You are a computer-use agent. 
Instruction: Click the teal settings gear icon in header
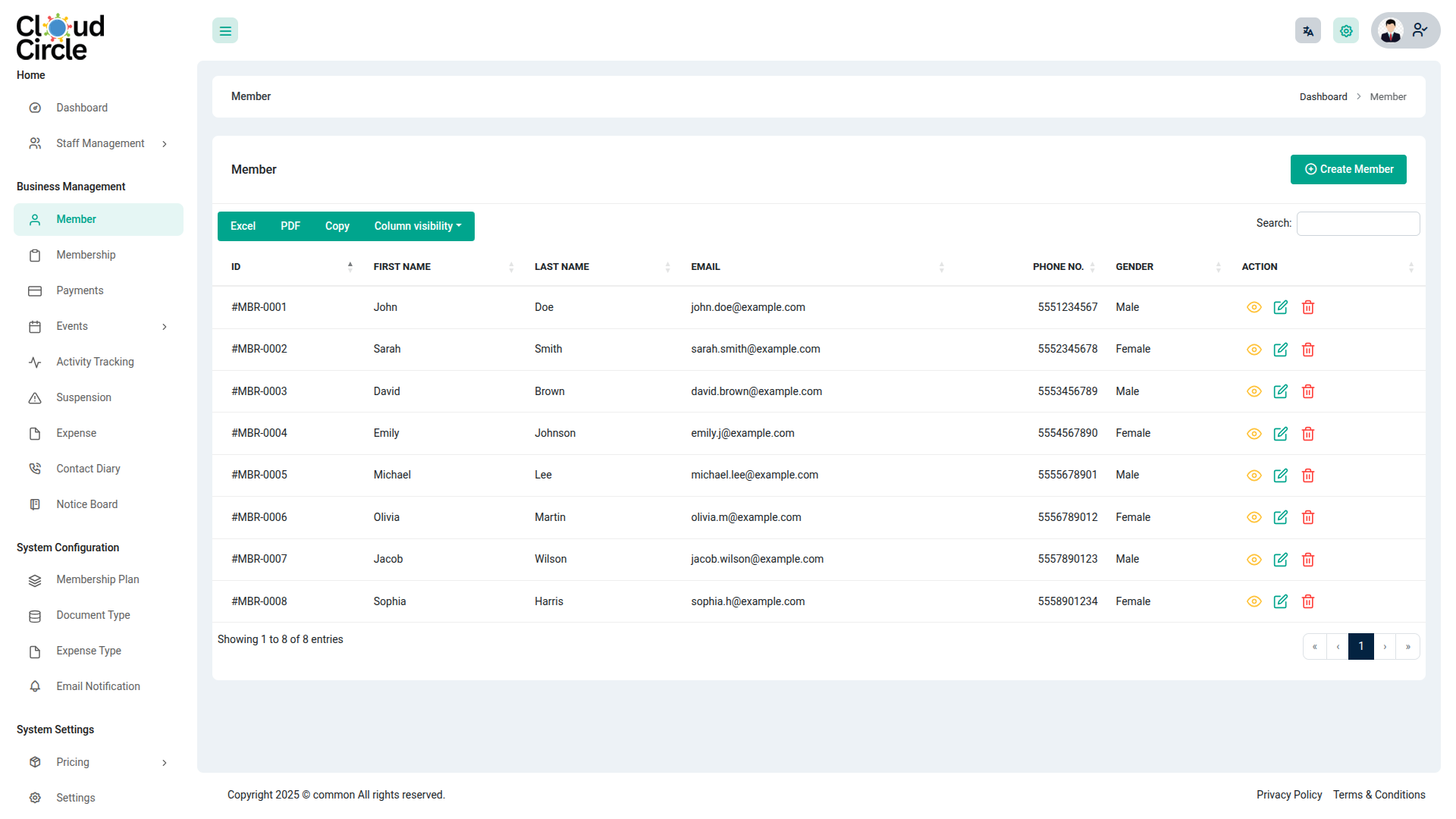1345,31
